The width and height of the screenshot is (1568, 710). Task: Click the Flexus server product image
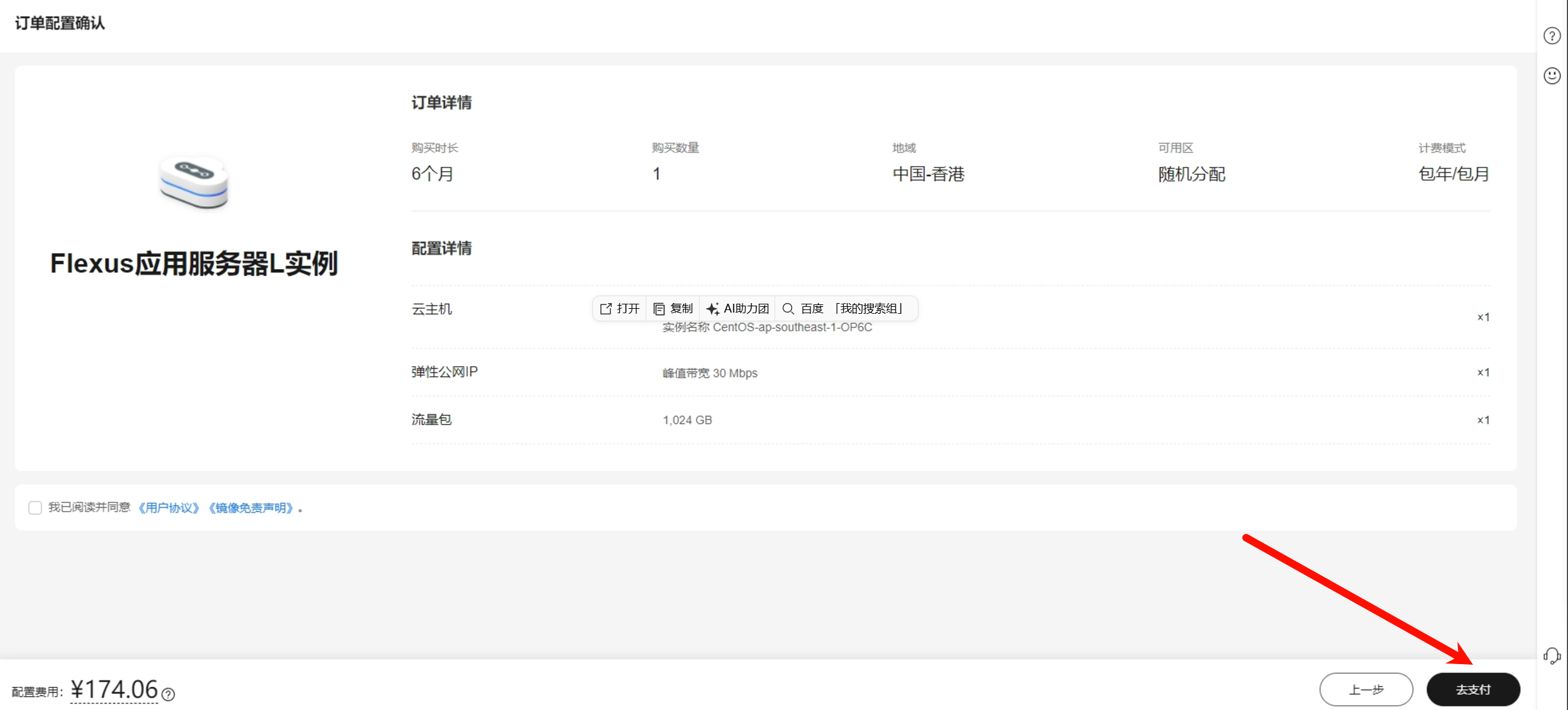194,182
